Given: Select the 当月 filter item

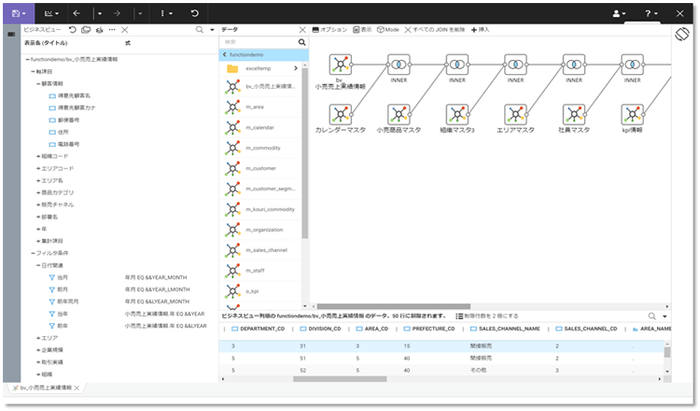Looking at the screenshot, I should 58,278.
